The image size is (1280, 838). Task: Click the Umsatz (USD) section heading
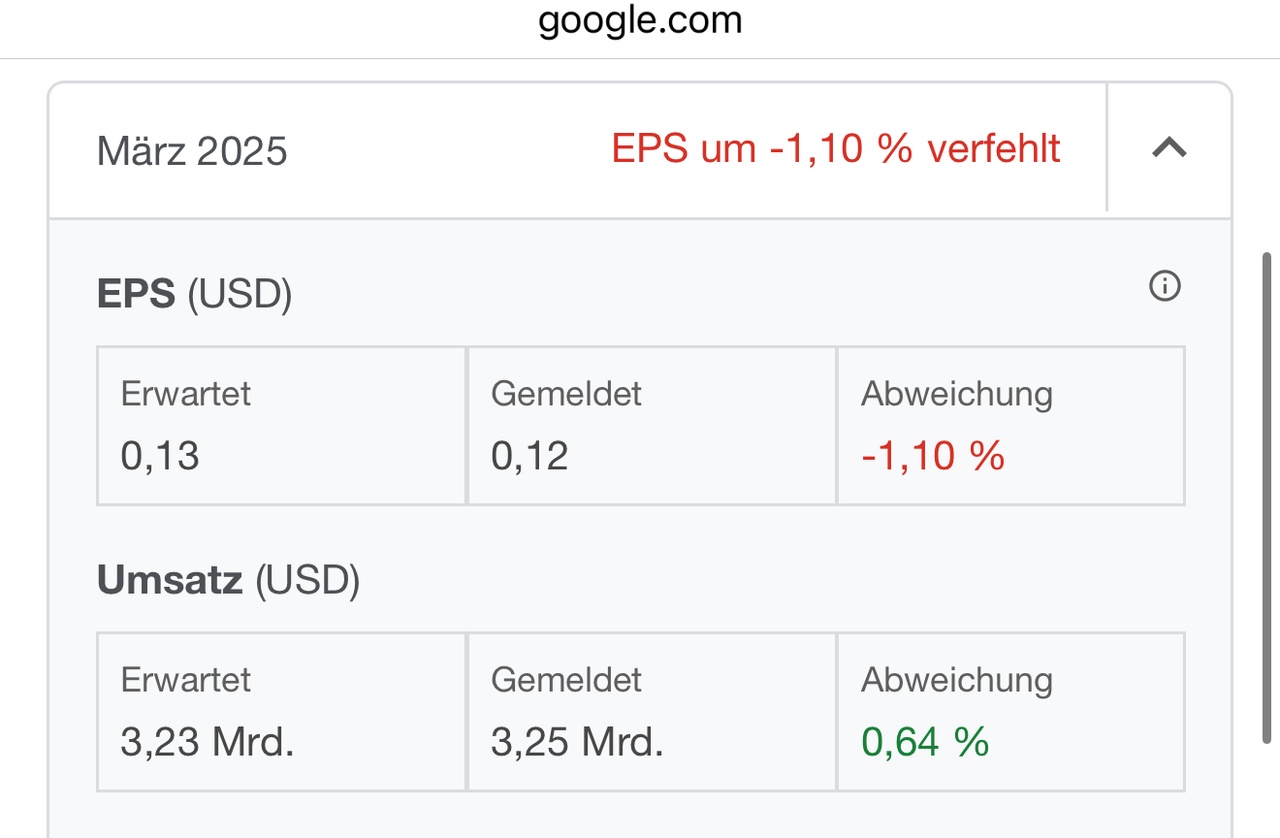(x=228, y=581)
